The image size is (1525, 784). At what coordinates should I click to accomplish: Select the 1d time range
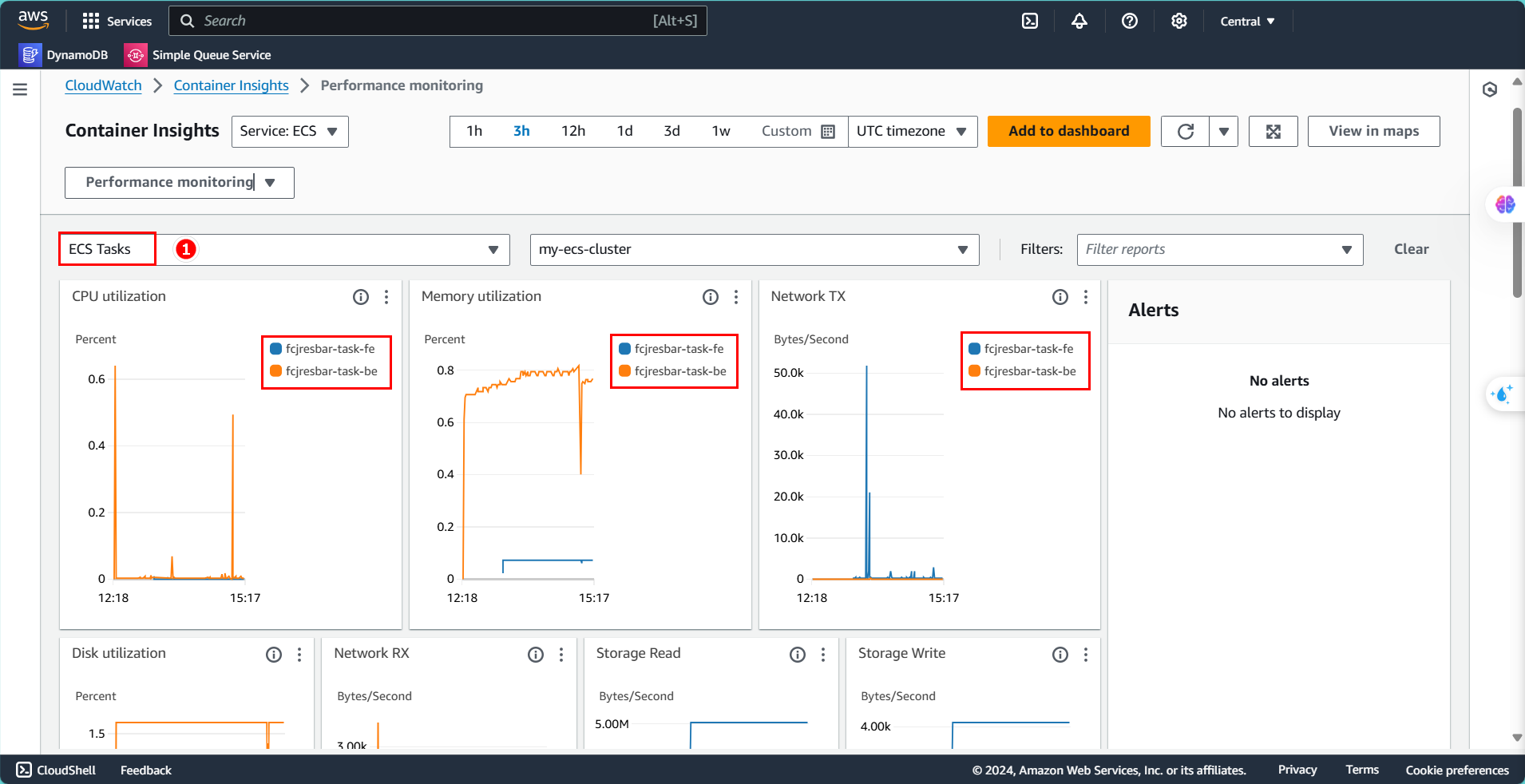[x=624, y=131]
